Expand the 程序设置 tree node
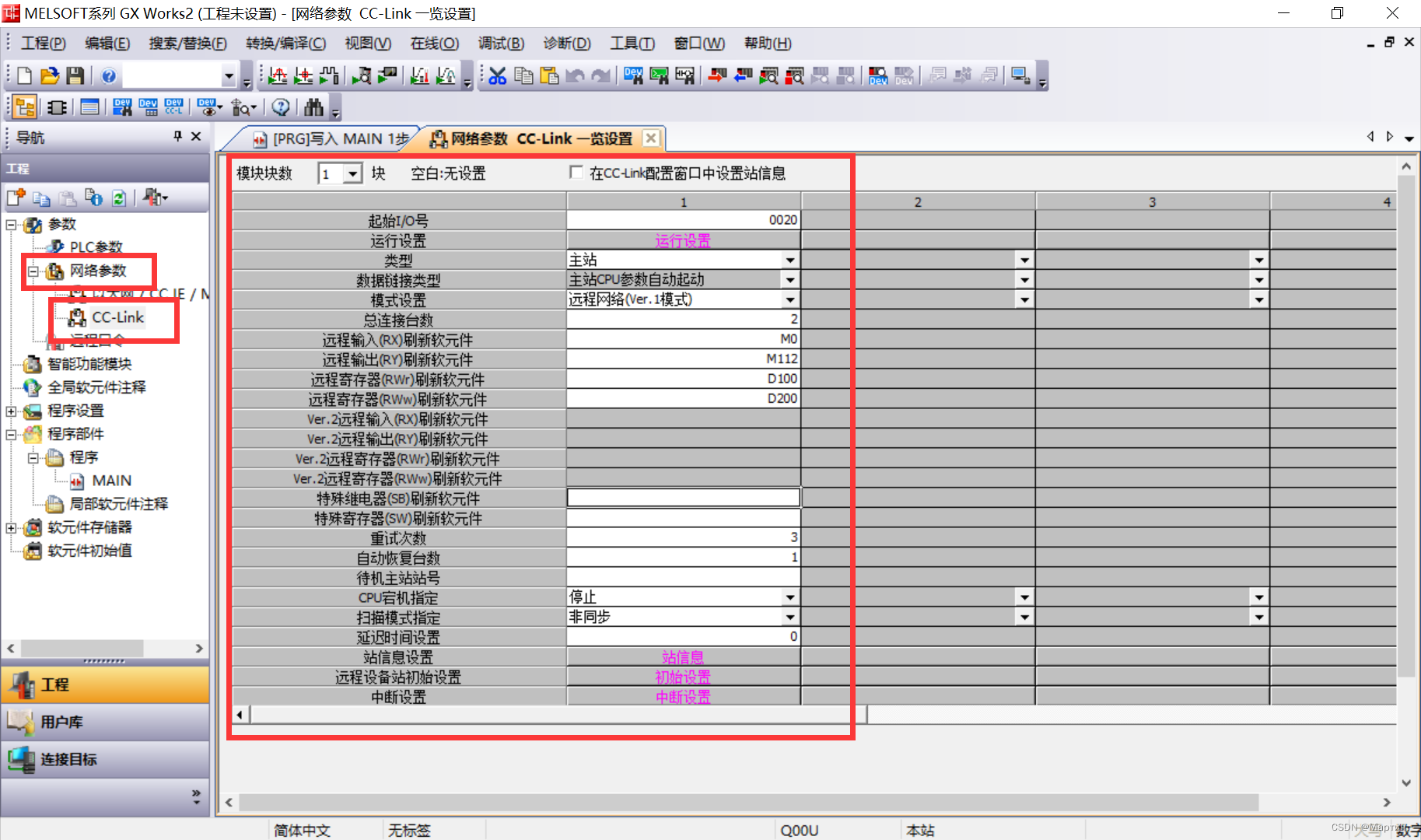Screen dimensions: 1421x840 (12, 411)
